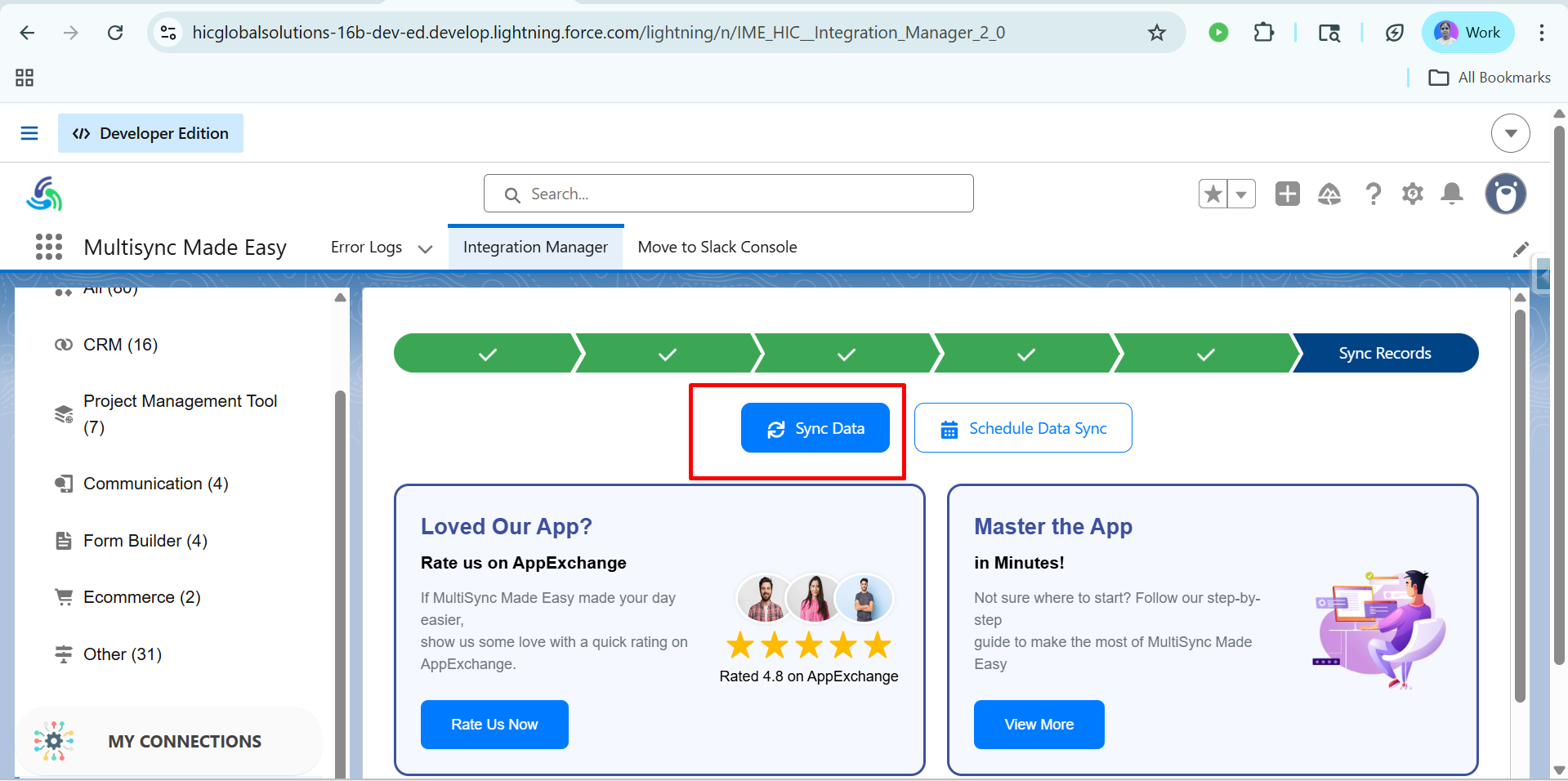The width and height of the screenshot is (1568, 781).
Task: Expand the Favorites list dropdown arrow
Action: pyautogui.click(x=1241, y=194)
